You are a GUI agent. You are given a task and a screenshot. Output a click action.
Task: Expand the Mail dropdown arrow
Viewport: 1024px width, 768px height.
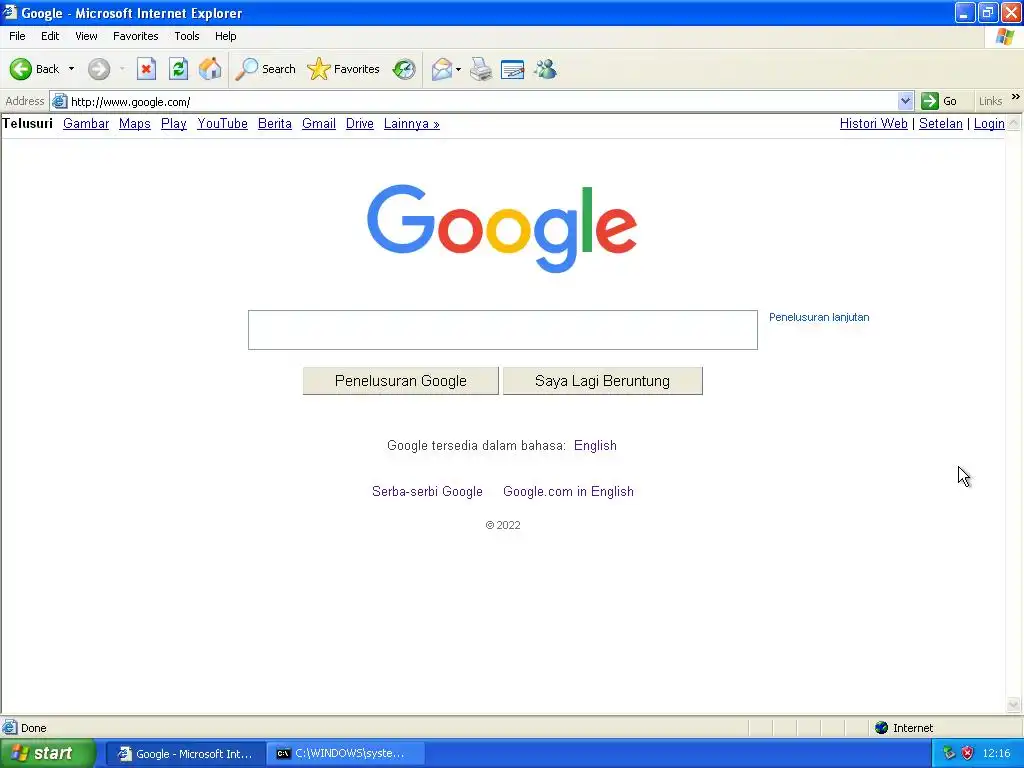(x=458, y=69)
